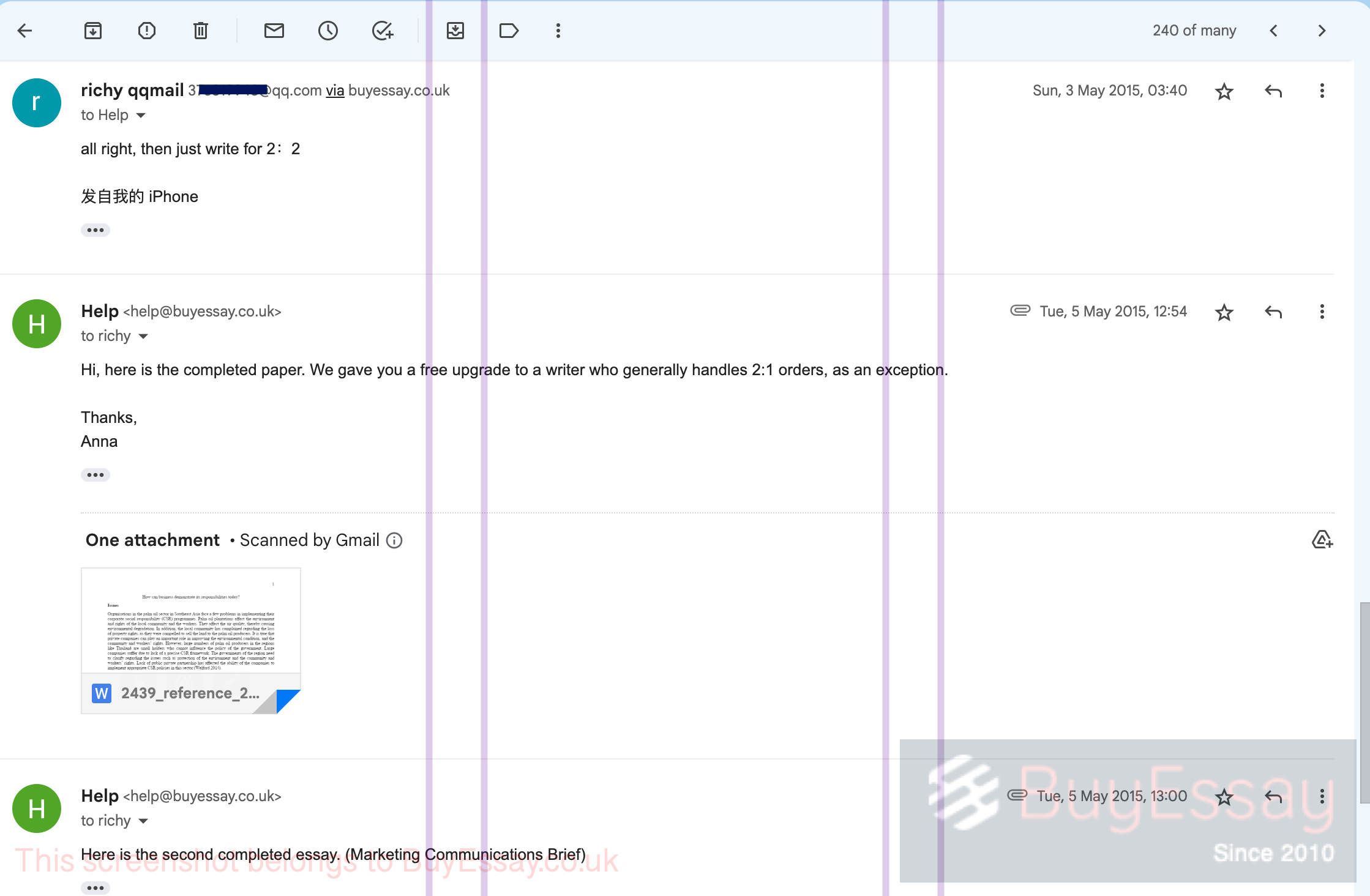Open more menu for richy's message
Image resolution: width=1370 pixels, height=896 pixels.
(1322, 91)
